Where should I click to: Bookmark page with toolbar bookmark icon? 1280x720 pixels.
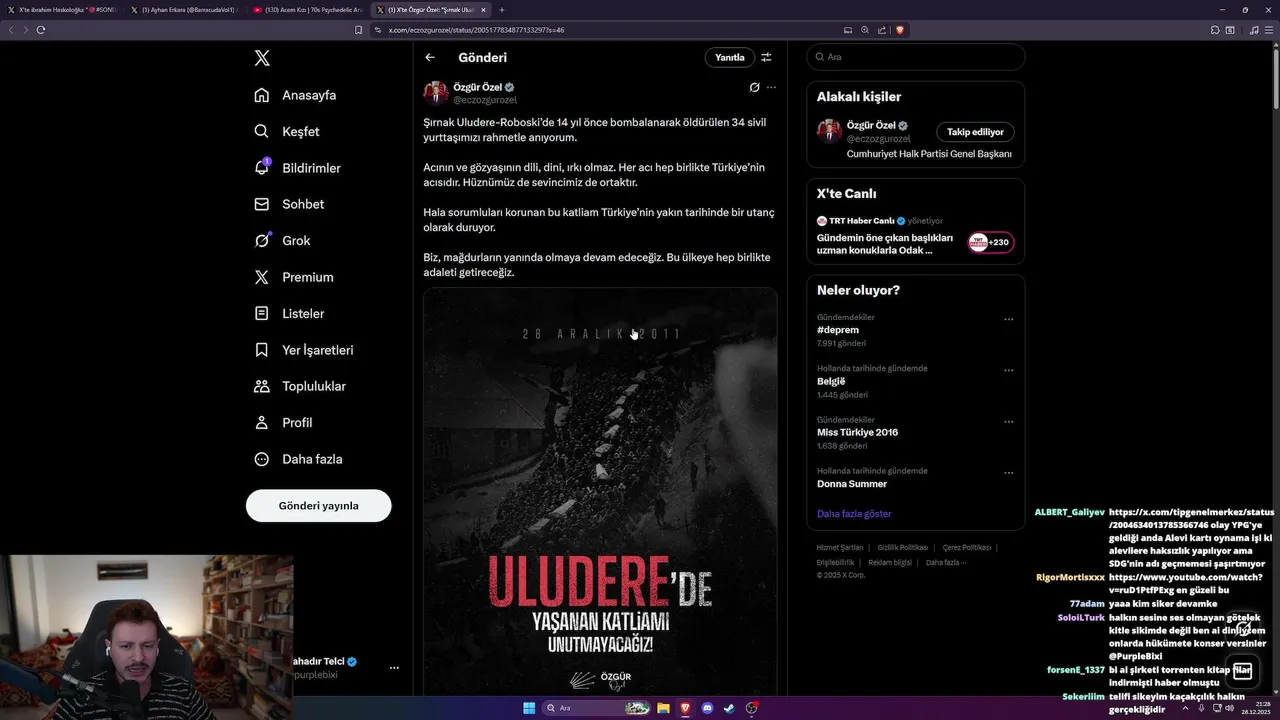tap(359, 30)
